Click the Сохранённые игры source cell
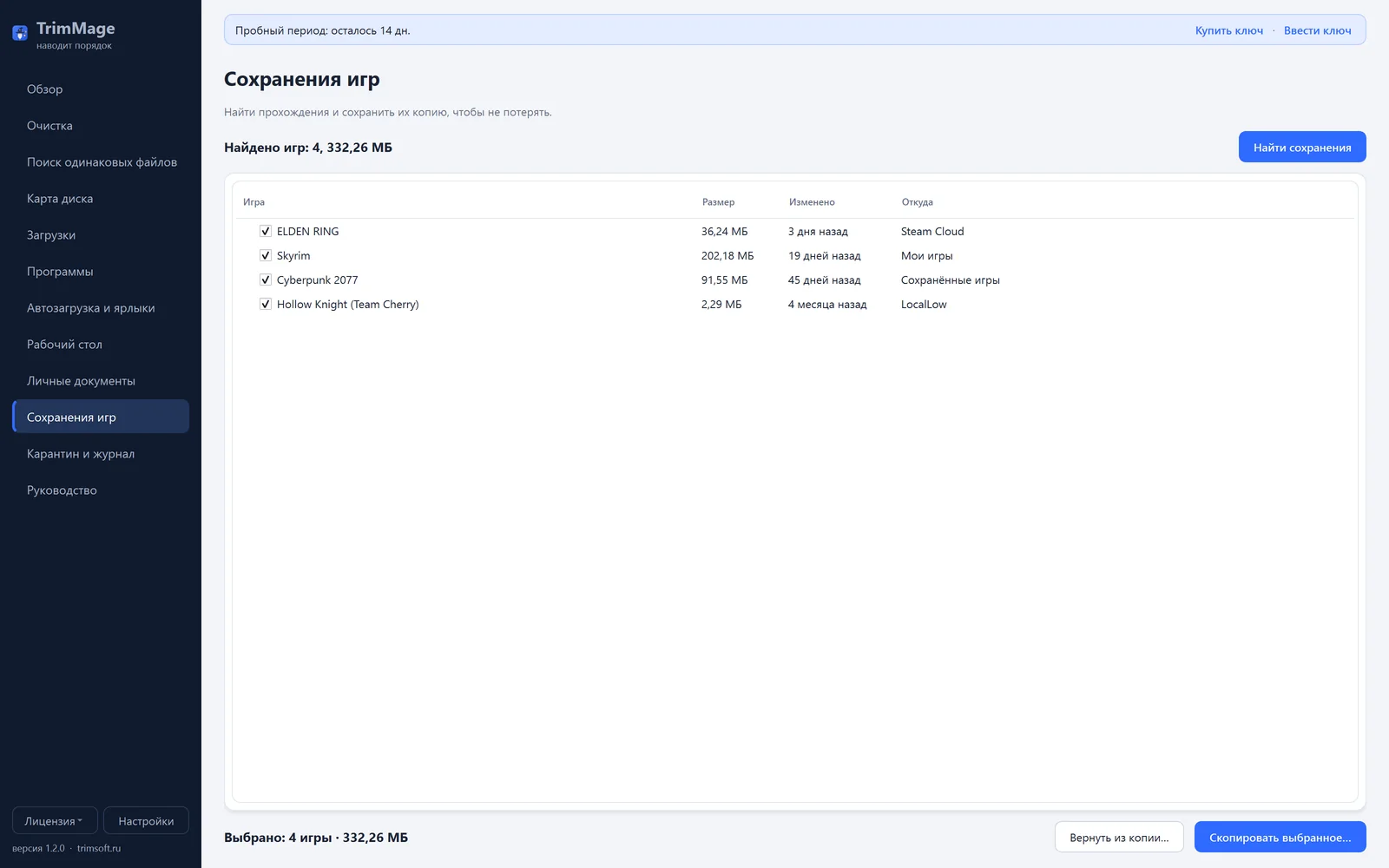The width and height of the screenshot is (1389, 868). click(951, 280)
